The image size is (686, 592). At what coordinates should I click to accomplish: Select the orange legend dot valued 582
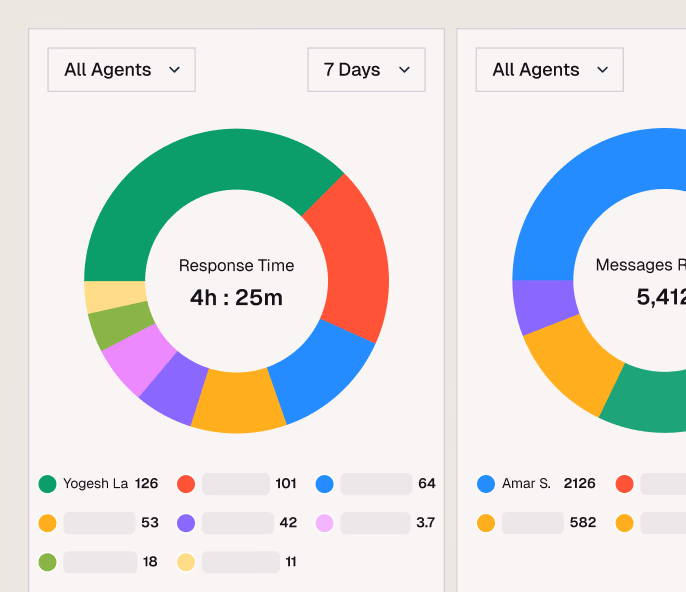click(486, 523)
